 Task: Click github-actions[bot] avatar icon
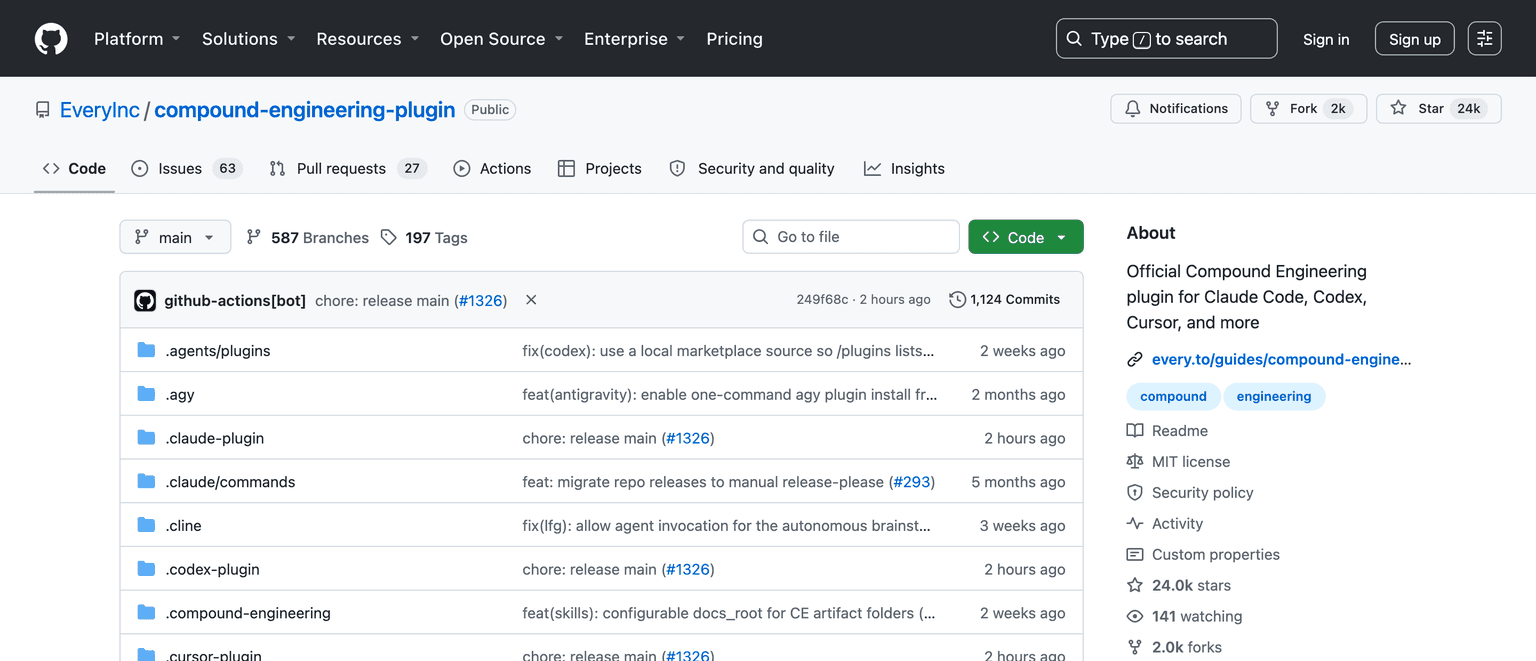(145, 300)
